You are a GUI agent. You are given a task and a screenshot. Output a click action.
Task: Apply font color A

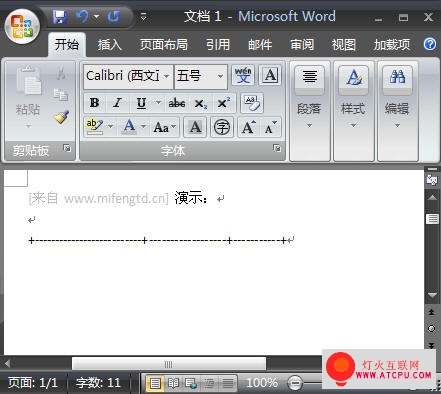click(x=129, y=127)
